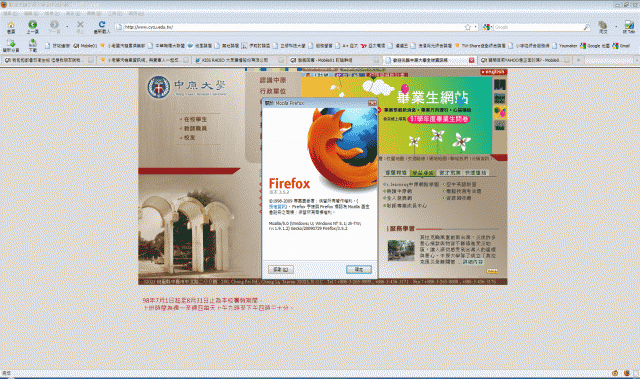Click the detailed content link under news text
This screenshot has width=640, height=379.
click(x=473, y=262)
